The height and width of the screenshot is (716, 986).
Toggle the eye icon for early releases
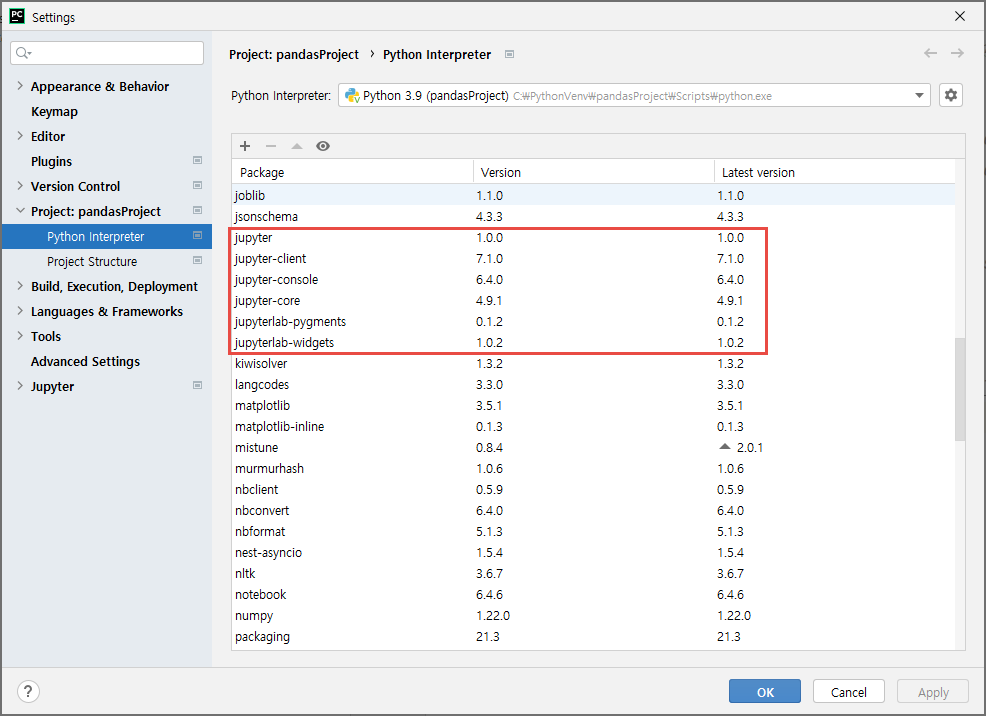(x=323, y=146)
